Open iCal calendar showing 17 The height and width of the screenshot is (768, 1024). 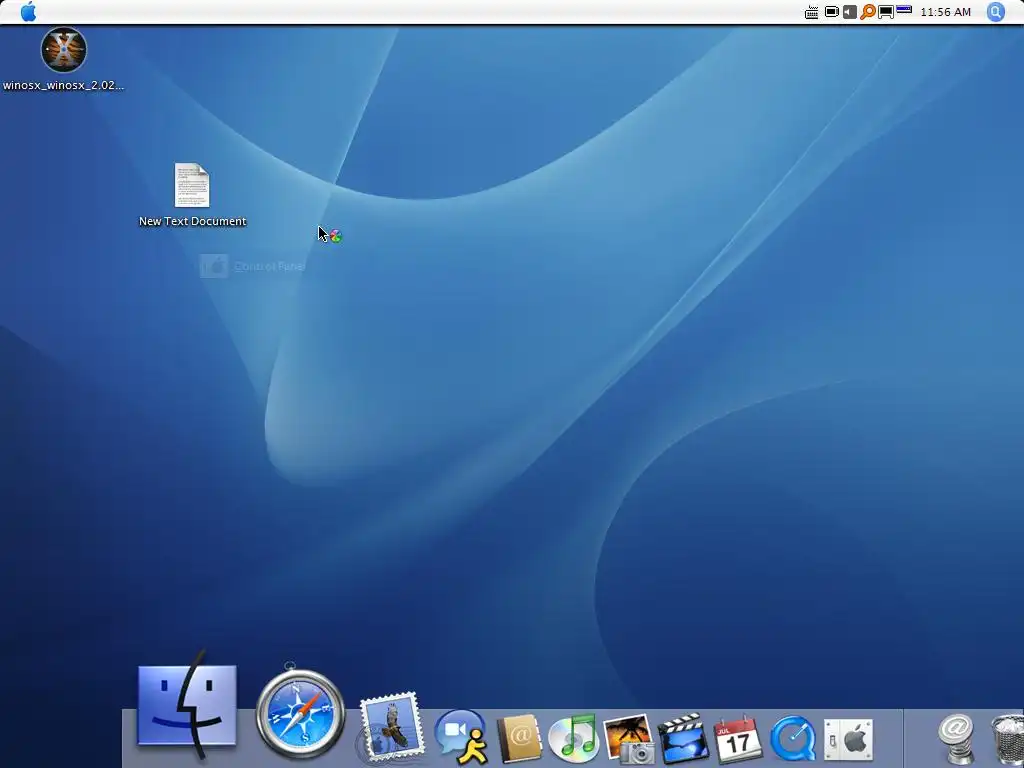pyautogui.click(x=738, y=739)
